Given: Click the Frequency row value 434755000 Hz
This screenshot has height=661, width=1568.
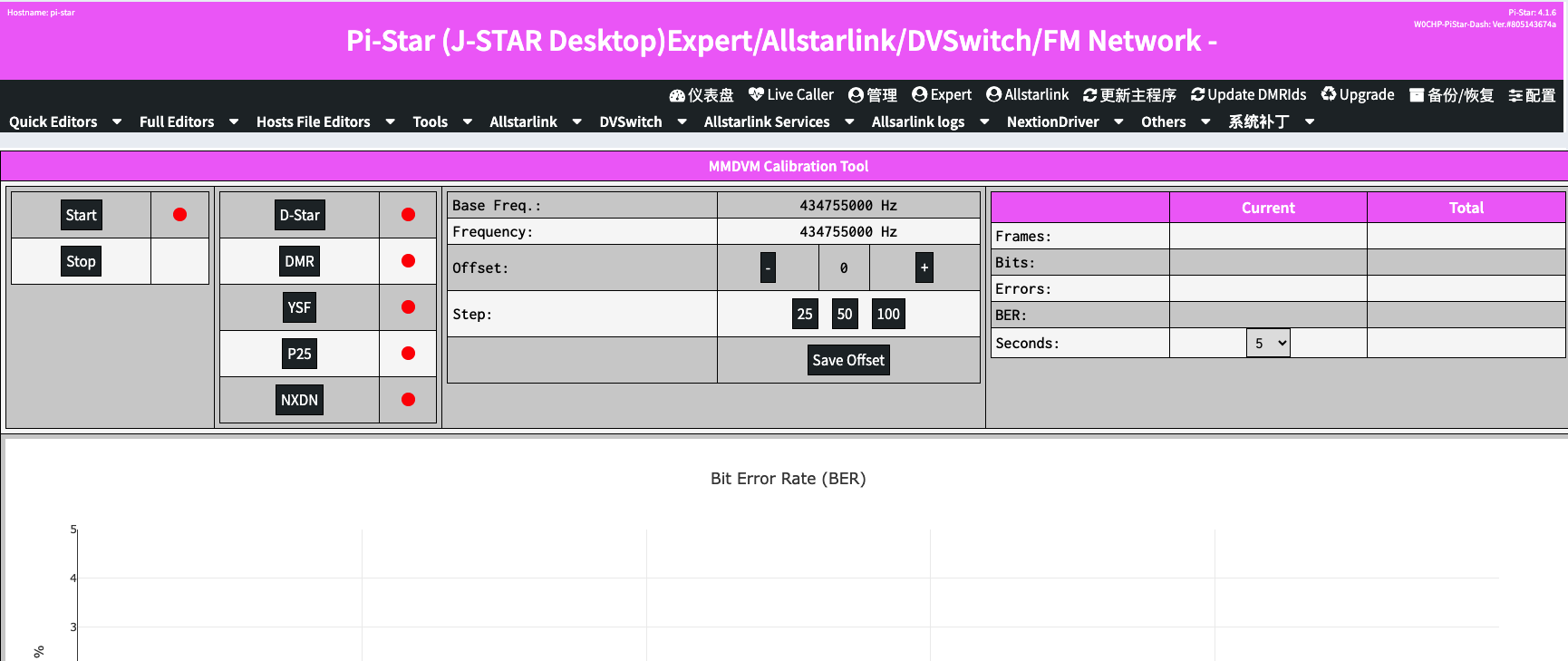Looking at the screenshot, I should tap(848, 231).
